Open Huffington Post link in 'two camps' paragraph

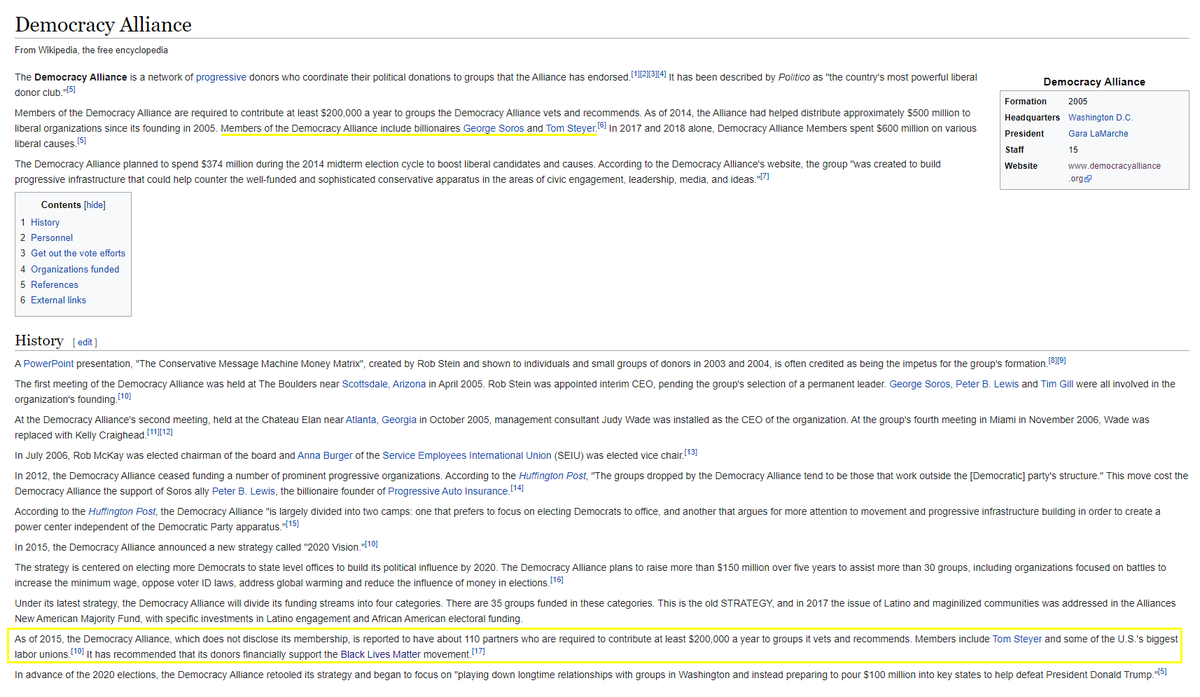coord(123,511)
